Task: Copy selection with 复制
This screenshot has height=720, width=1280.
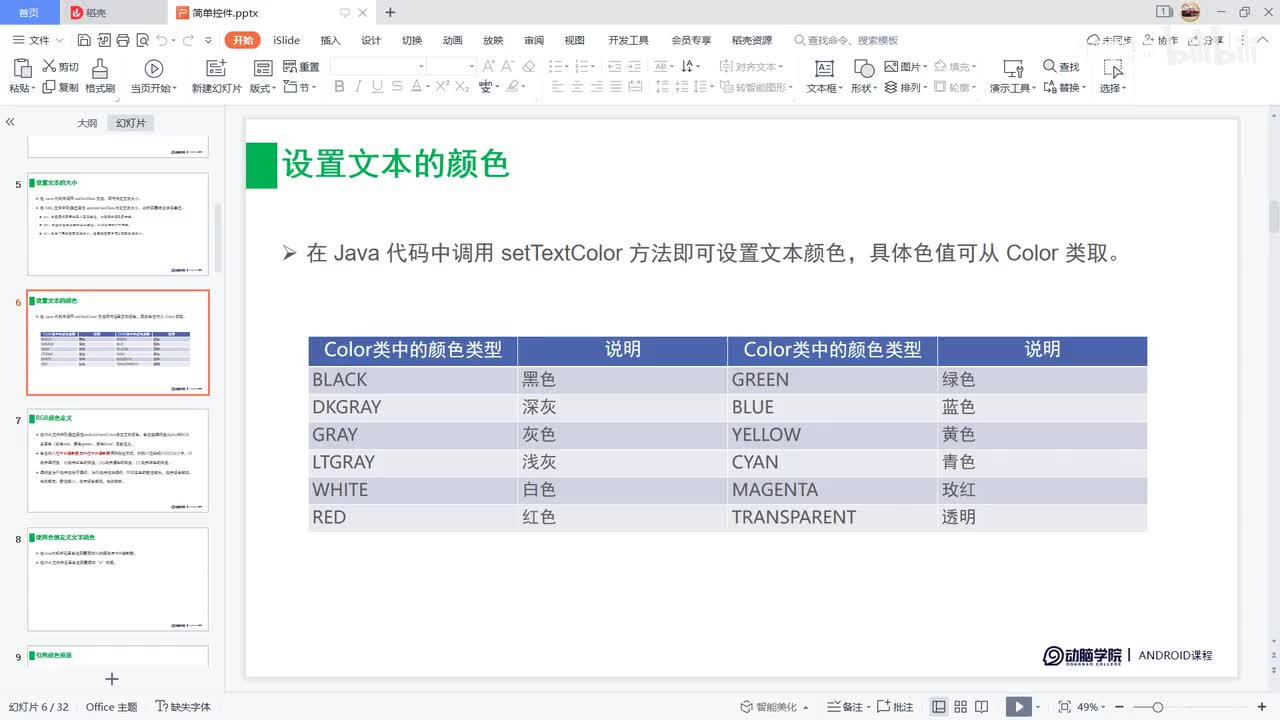Action: click(x=60, y=87)
